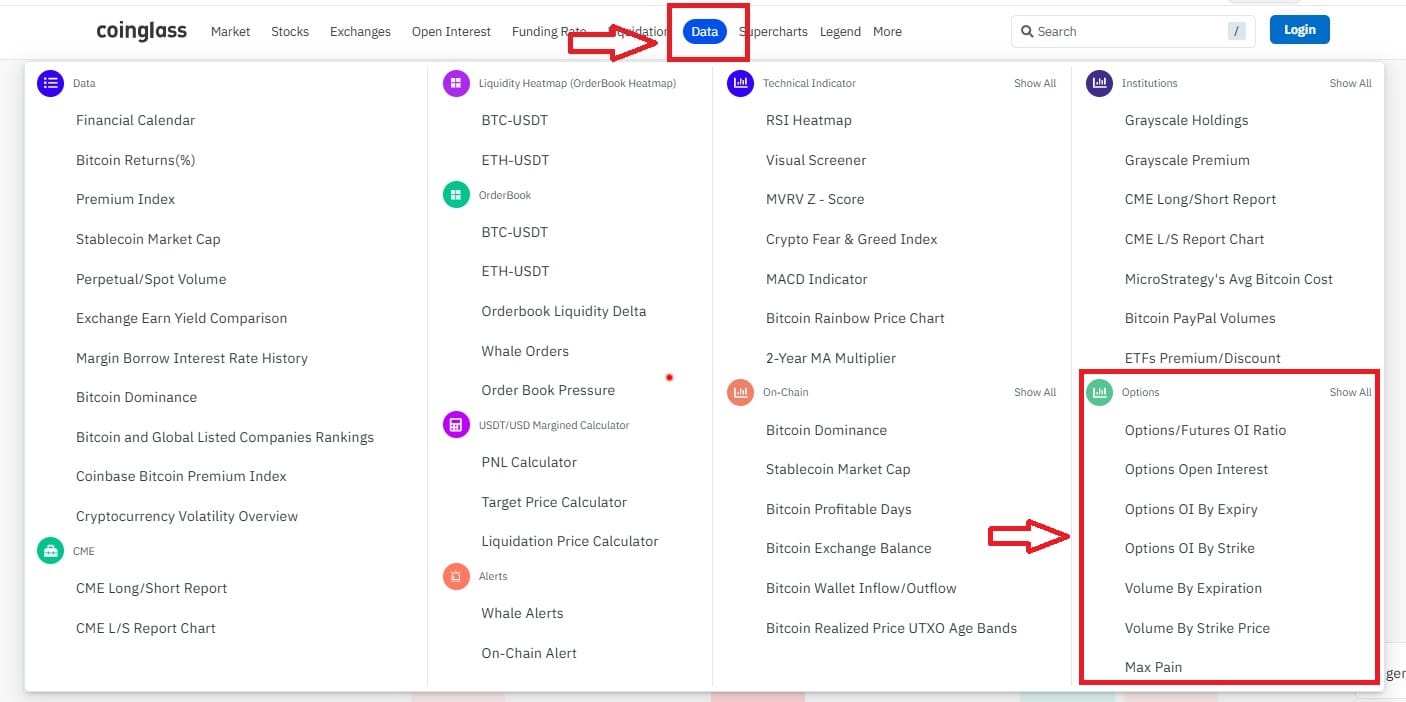The image size is (1406, 702).
Task: Select the Data menu tab
Action: pos(704,32)
